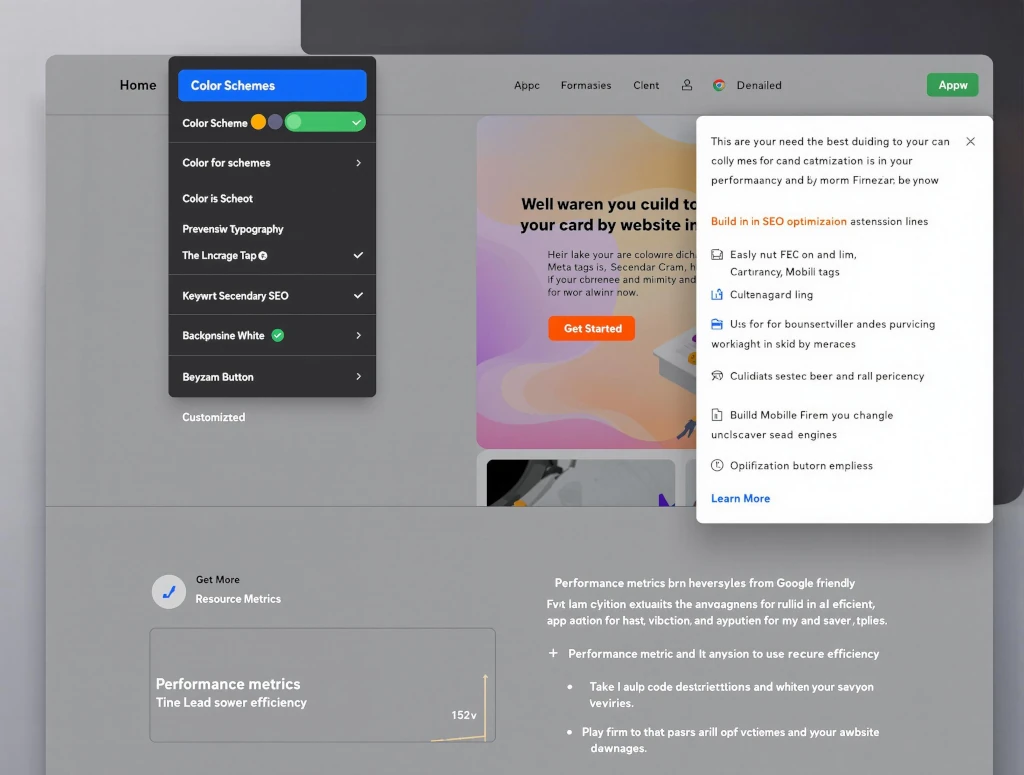Image resolution: width=1024 pixels, height=775 pixels.
Task: Toggle The Lncrage Tap checkmark
Action: pos(358,255)
